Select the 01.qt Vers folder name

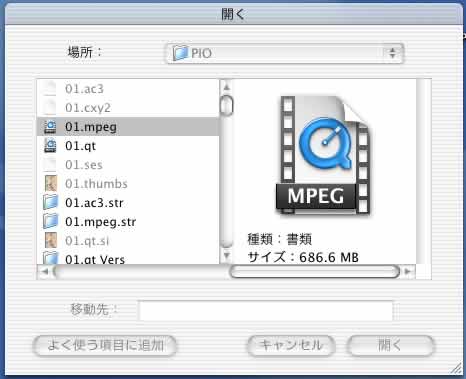coord(95,259)
